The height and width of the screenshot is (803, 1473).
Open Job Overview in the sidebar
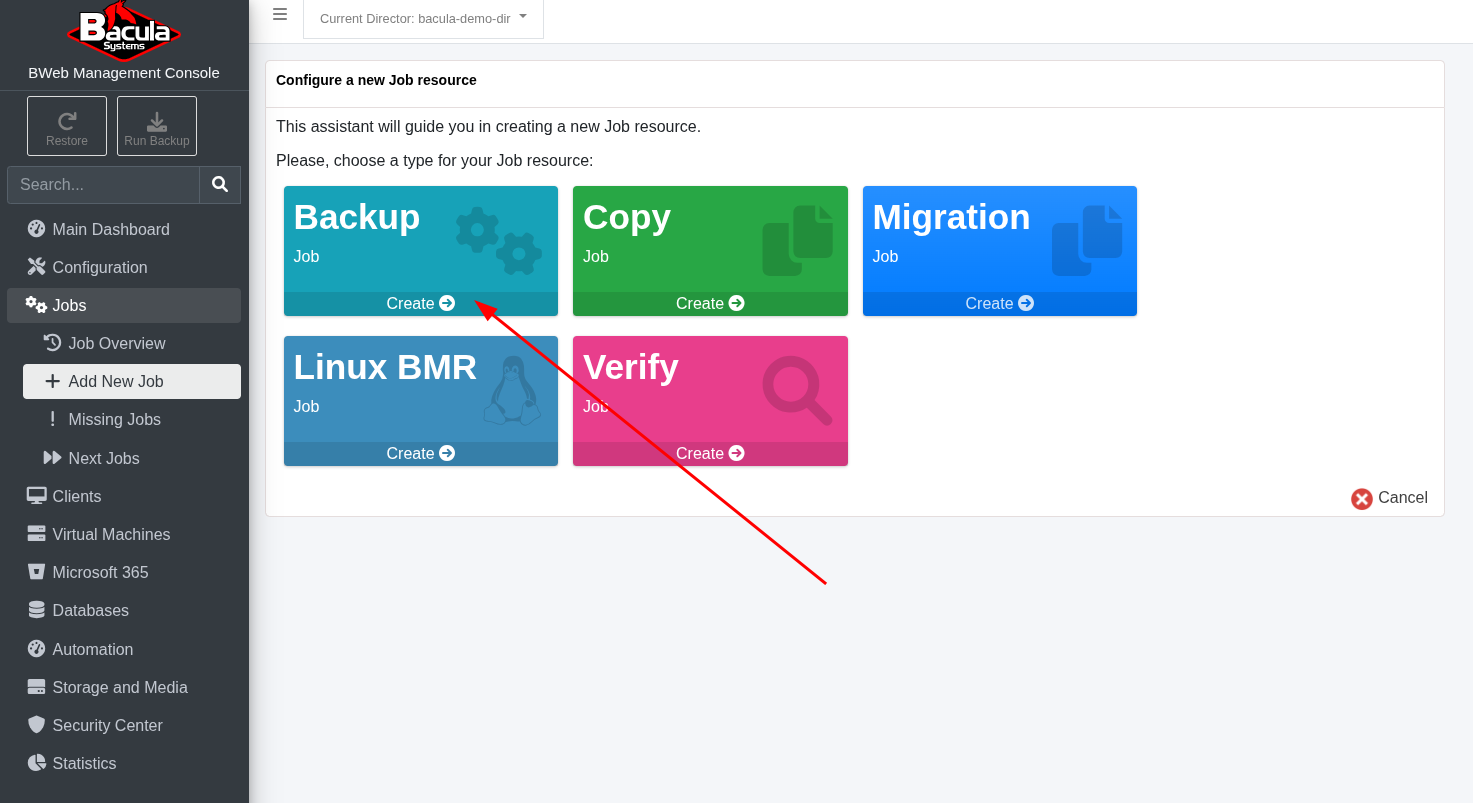116,344
